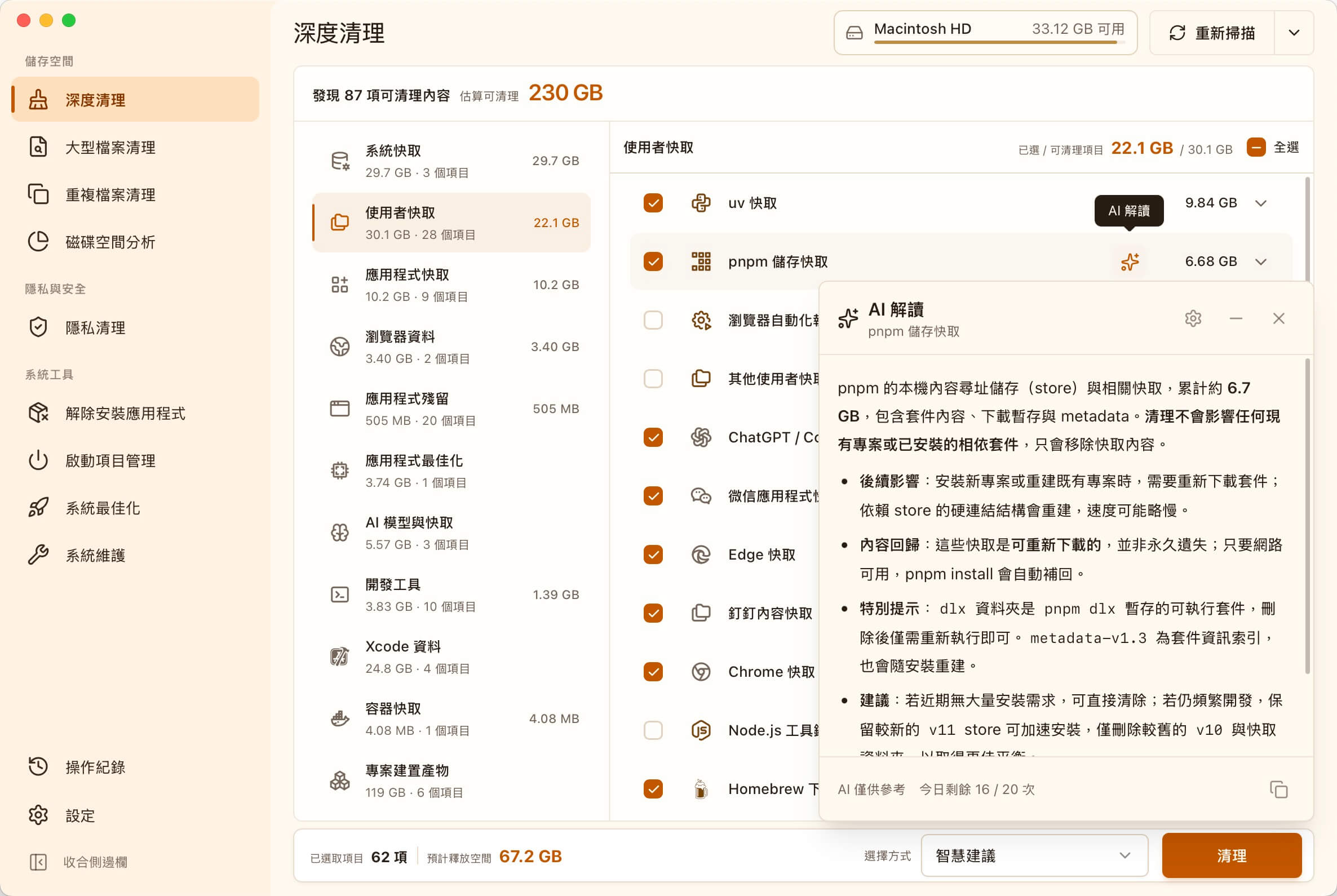This screenshot has width=1337, height=896.
Task: Select 系統快取 category
Action: click(451, 161)
